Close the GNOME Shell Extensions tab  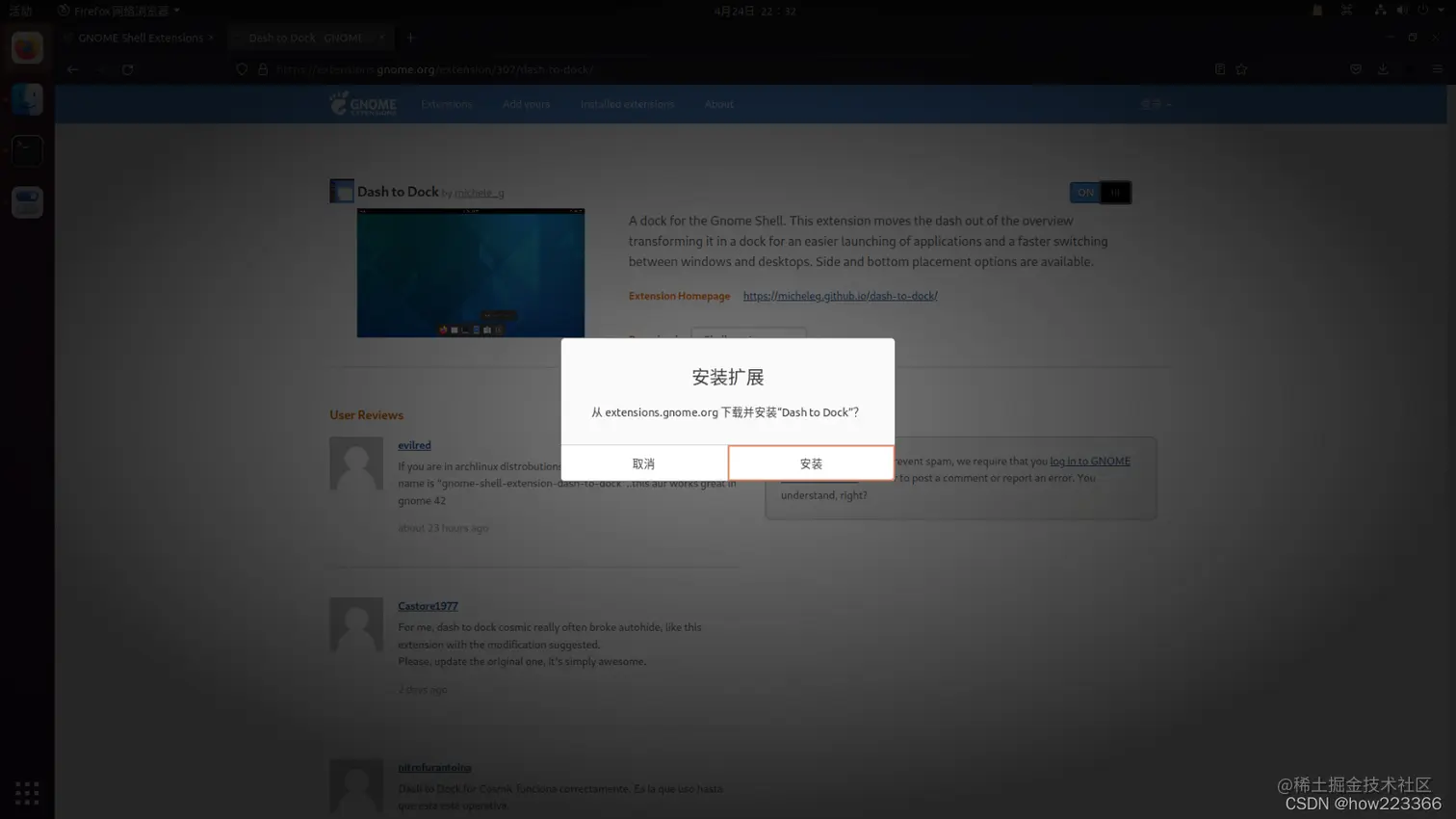coord(211,38)
